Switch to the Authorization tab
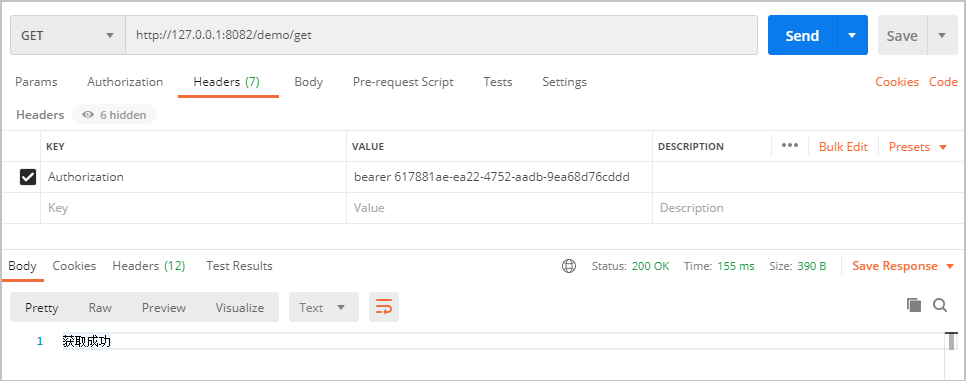Screen dimensions: 966x381 125,82
